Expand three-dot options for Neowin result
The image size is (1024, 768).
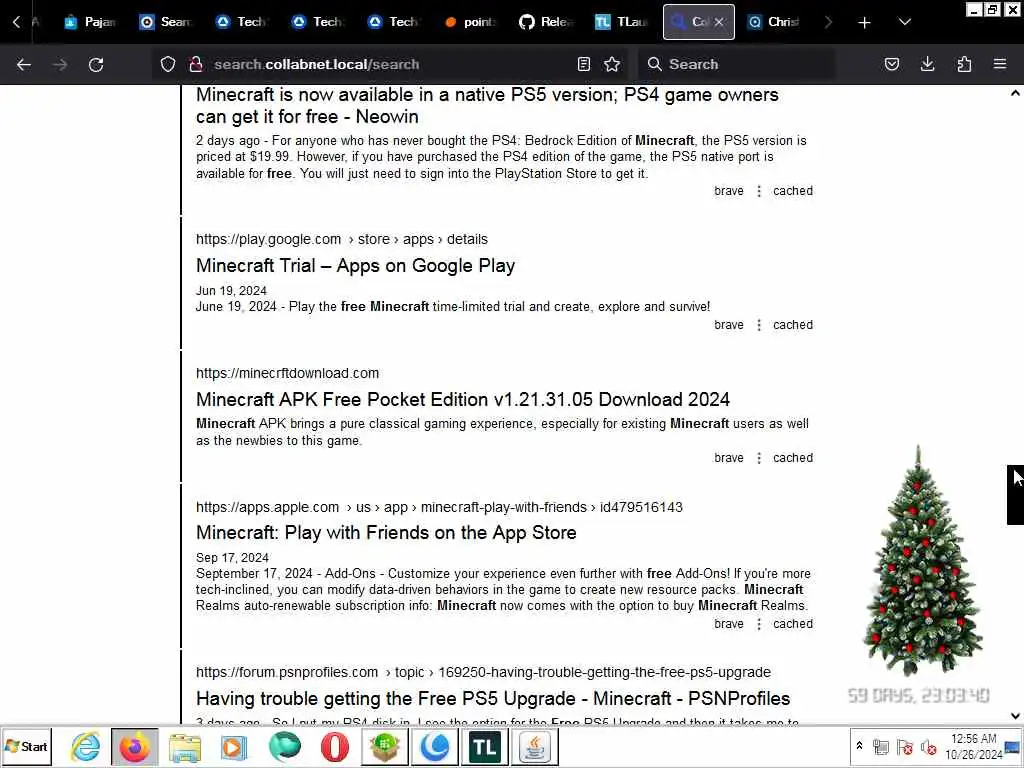[x=758, y=191]
